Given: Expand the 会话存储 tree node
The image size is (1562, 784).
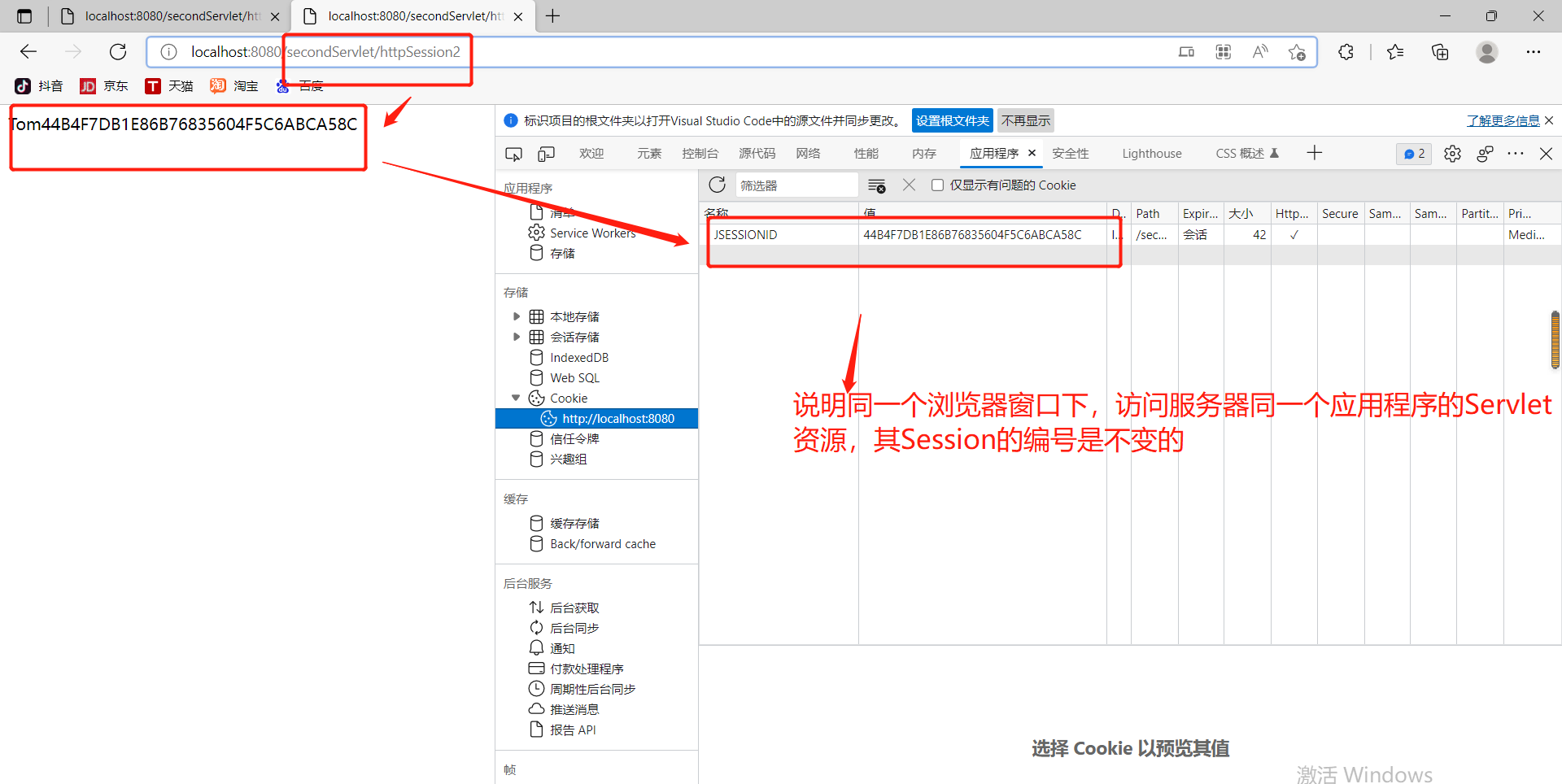Looking at the screenshot, I should point(517,337).
